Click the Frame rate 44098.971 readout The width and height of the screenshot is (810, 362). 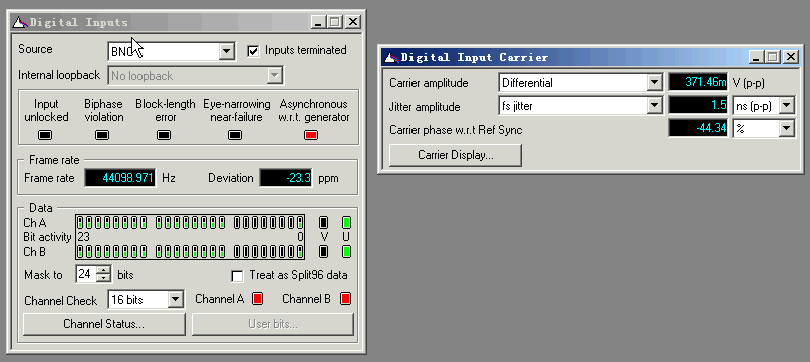[120, 178]
